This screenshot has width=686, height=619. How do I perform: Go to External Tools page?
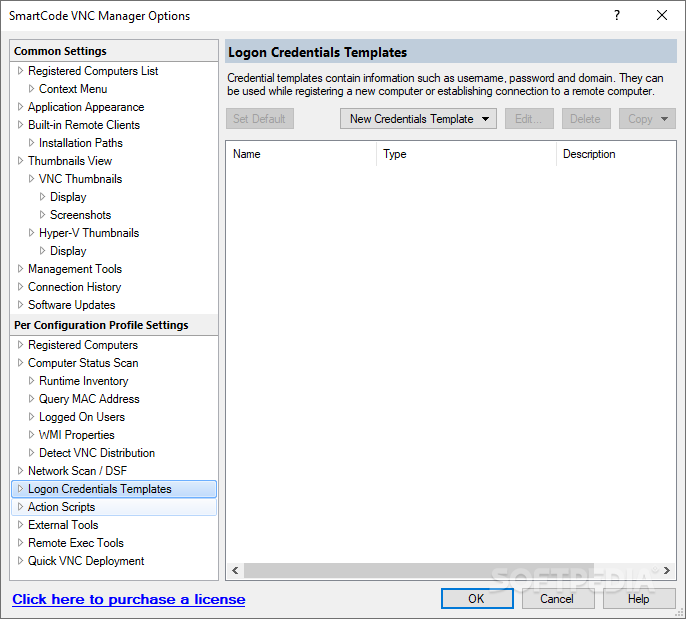tap(63, 525)
